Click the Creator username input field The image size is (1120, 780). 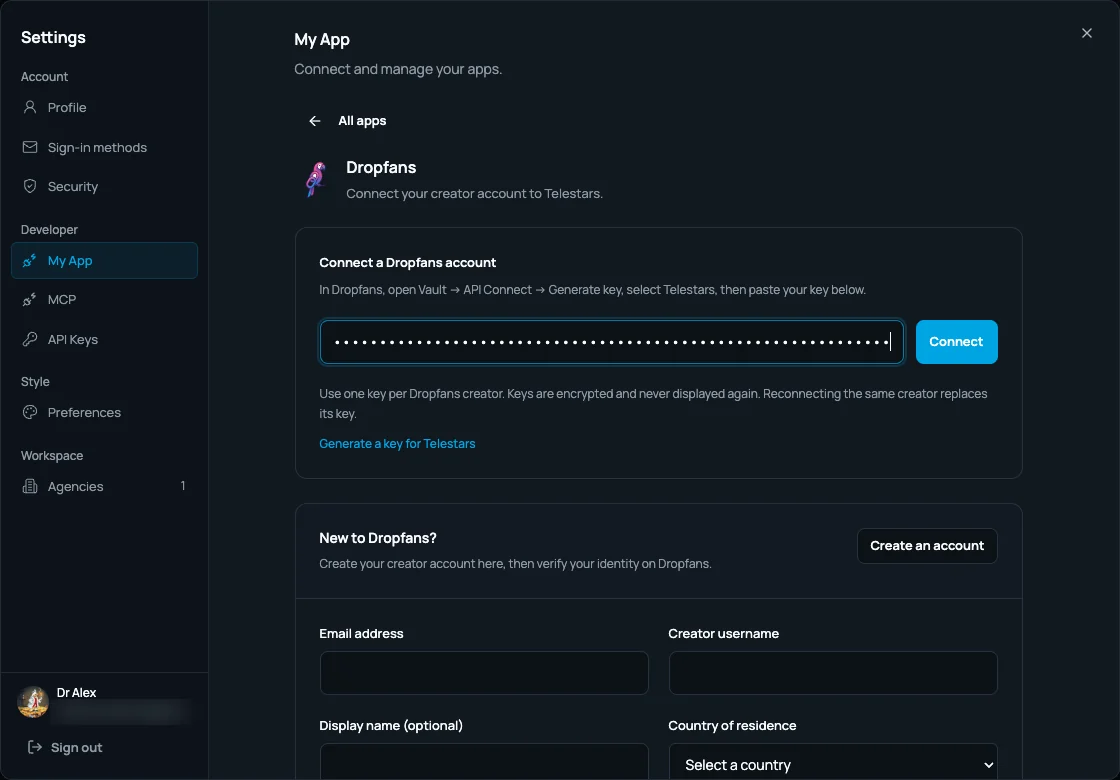tap(833, 673)
